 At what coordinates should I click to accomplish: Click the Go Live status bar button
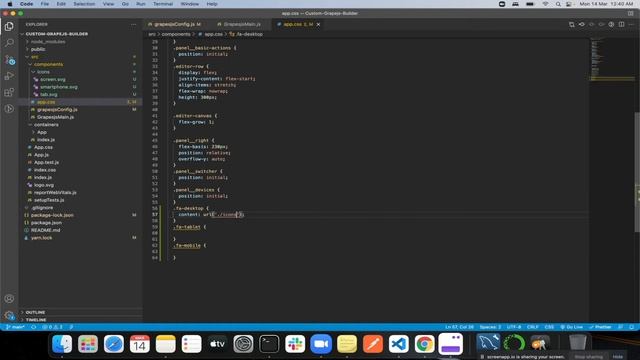[x=571, y=327]
